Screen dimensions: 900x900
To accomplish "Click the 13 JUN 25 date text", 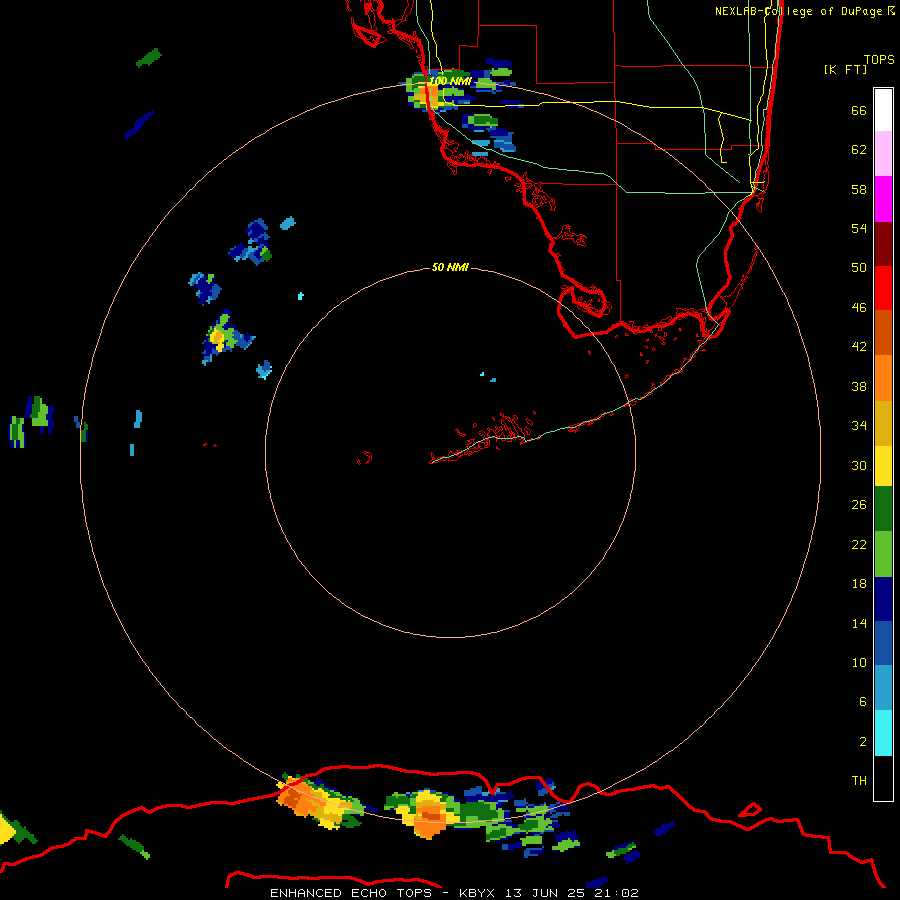I will (x=546, y=893).
